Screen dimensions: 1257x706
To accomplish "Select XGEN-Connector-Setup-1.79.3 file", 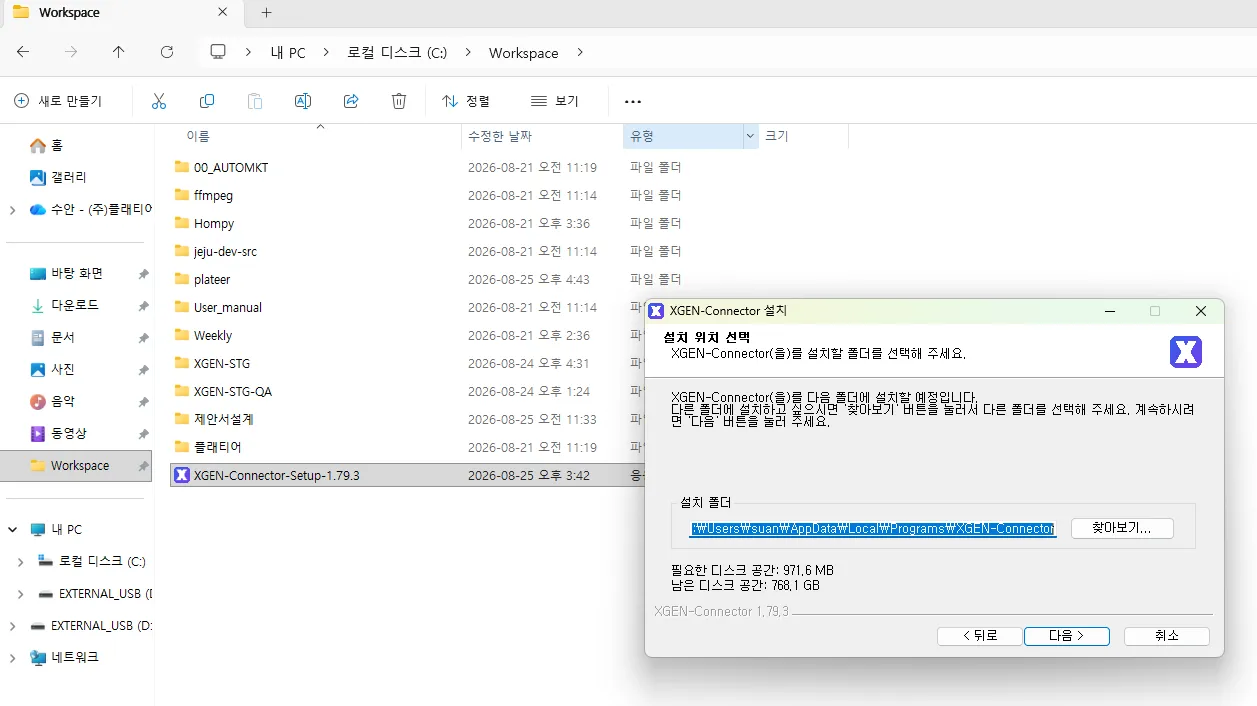I will coord(276,475).
